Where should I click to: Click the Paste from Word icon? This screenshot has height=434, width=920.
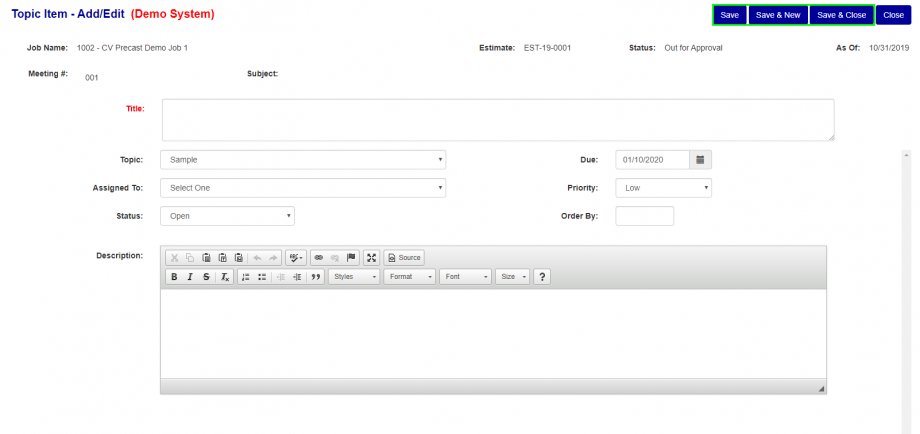pyautogui.click(x=238, y=257)
